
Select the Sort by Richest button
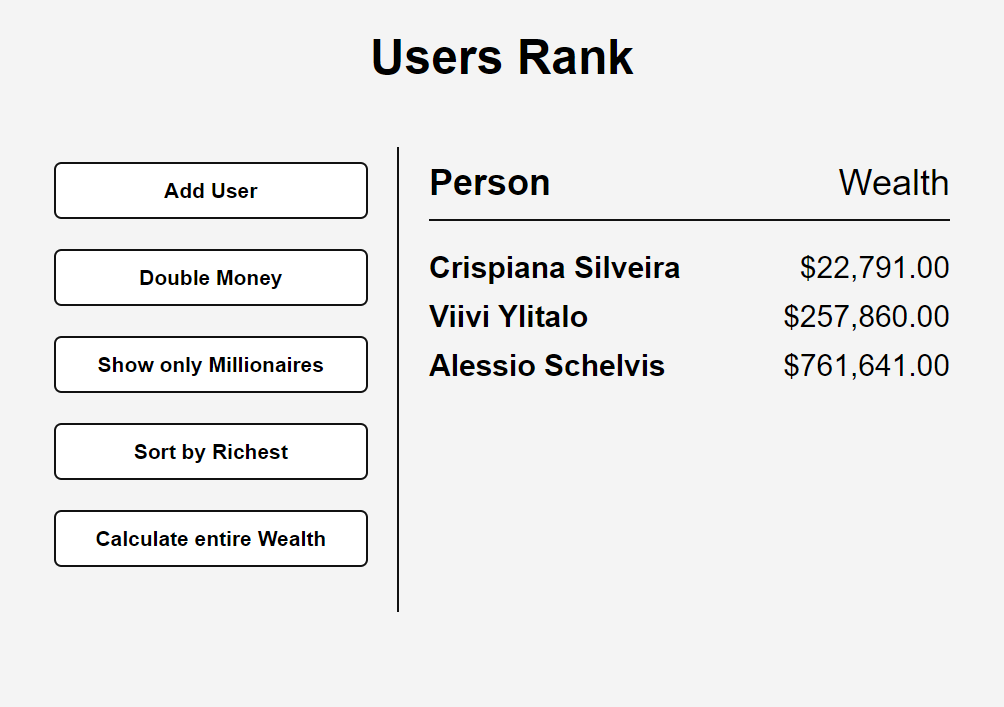[211, 452]
